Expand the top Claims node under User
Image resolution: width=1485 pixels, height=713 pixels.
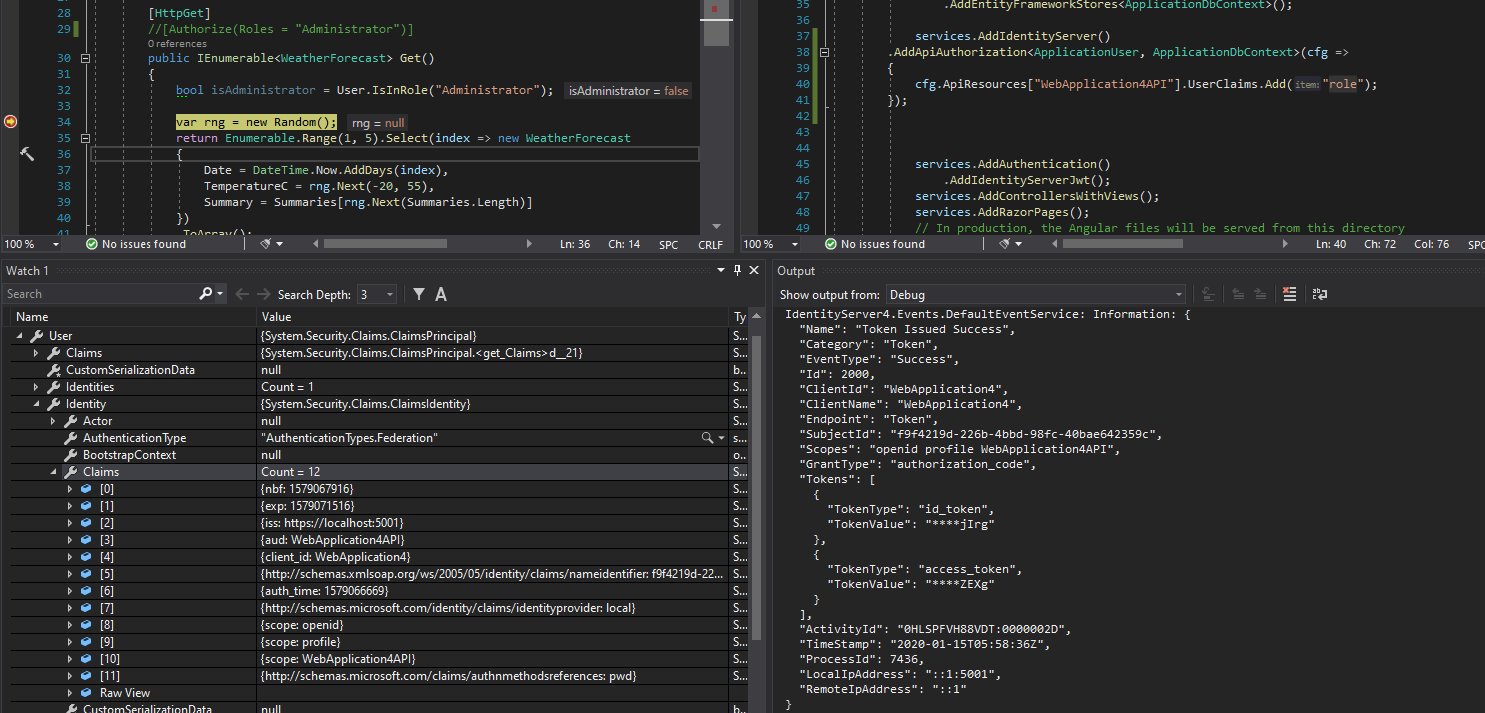pyautogui.click(x=36, y=353)
